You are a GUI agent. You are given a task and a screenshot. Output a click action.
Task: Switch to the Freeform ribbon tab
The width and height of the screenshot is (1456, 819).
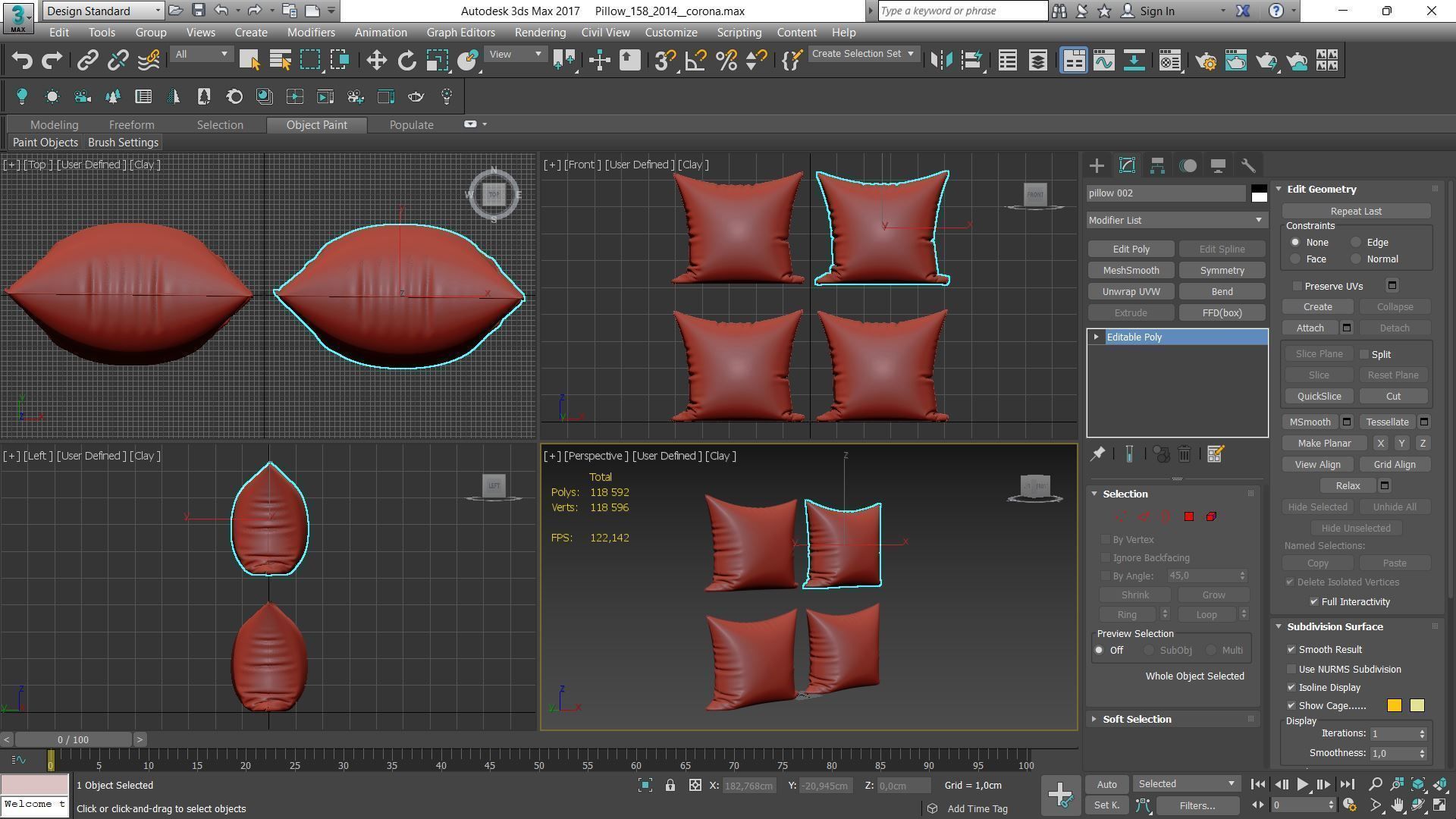(131, 124)
